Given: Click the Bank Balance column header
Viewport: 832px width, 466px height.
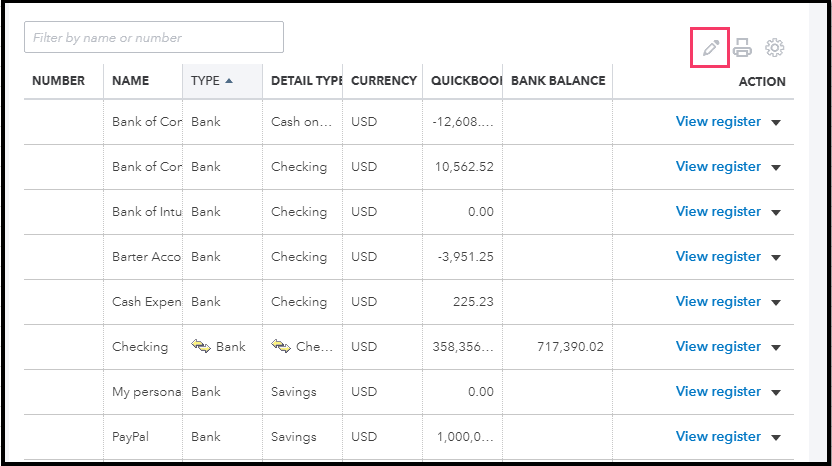Looking at the screenshot, I should pos(558,81).
